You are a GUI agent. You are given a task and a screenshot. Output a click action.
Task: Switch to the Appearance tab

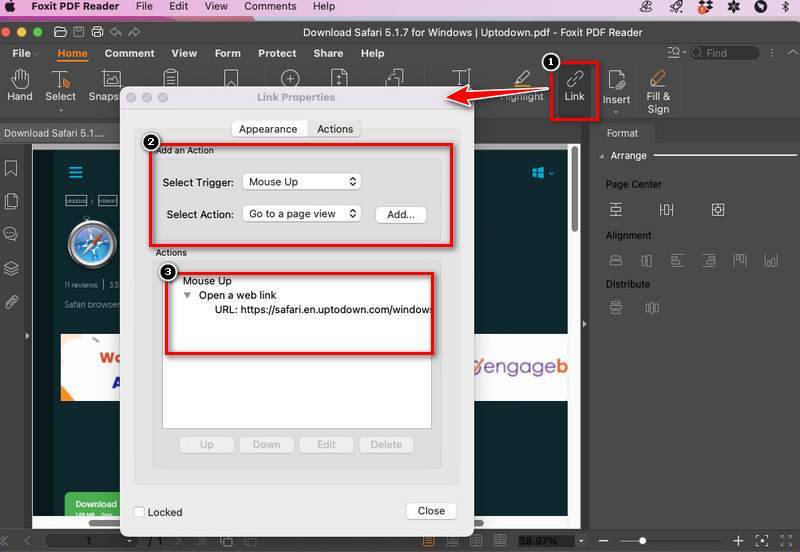(x=268, y=129)
